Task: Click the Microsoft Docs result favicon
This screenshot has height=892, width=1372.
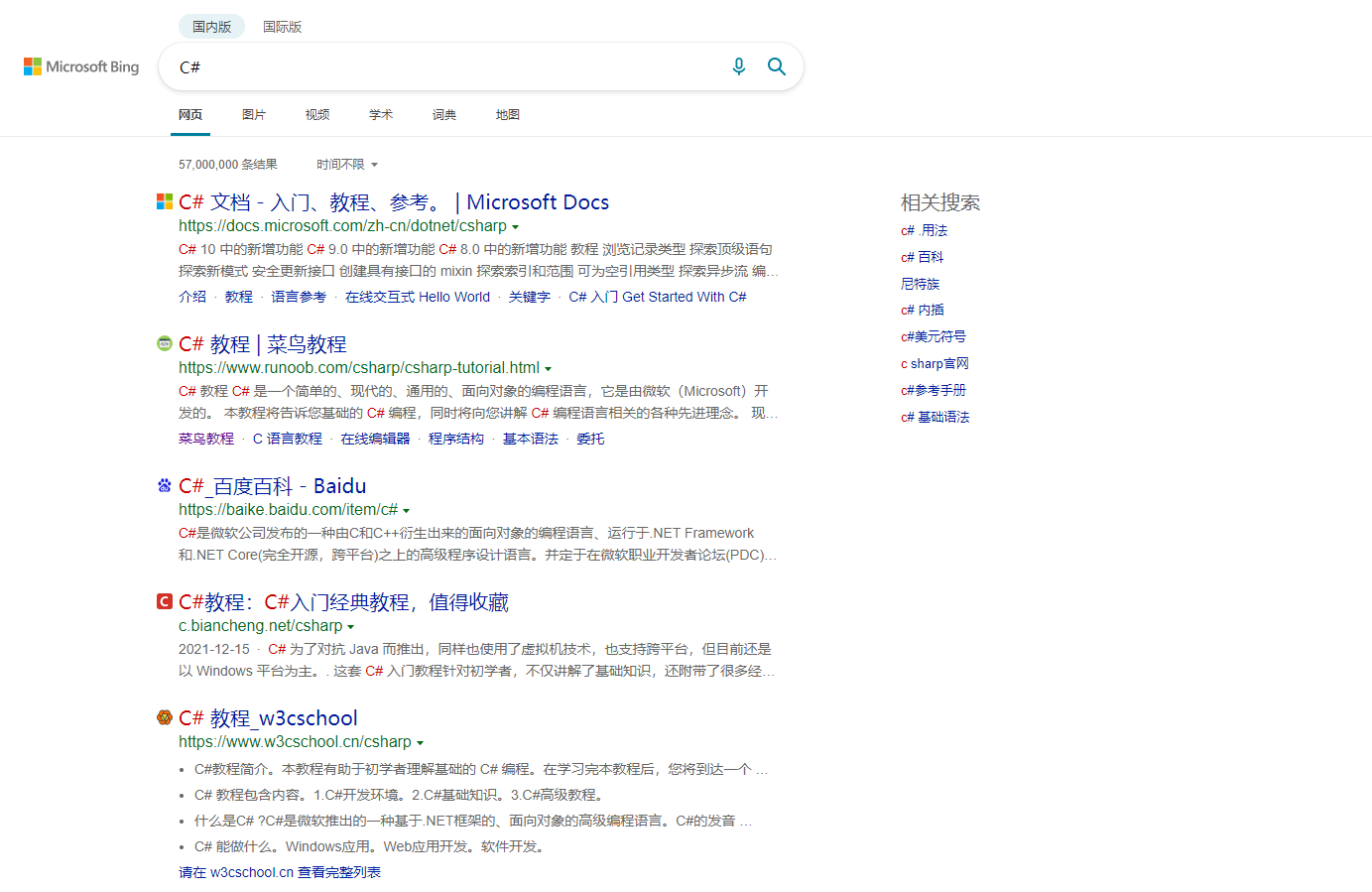Action: point(165,201)
